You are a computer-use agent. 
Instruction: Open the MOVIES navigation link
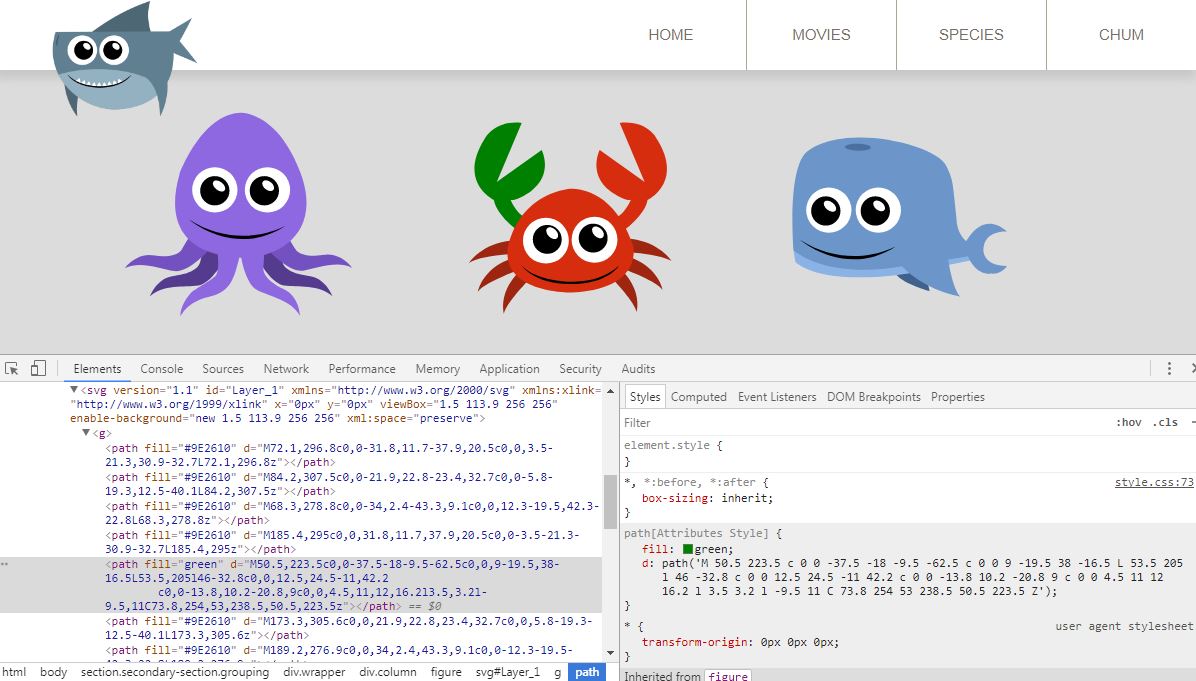(x=821, y=35)
